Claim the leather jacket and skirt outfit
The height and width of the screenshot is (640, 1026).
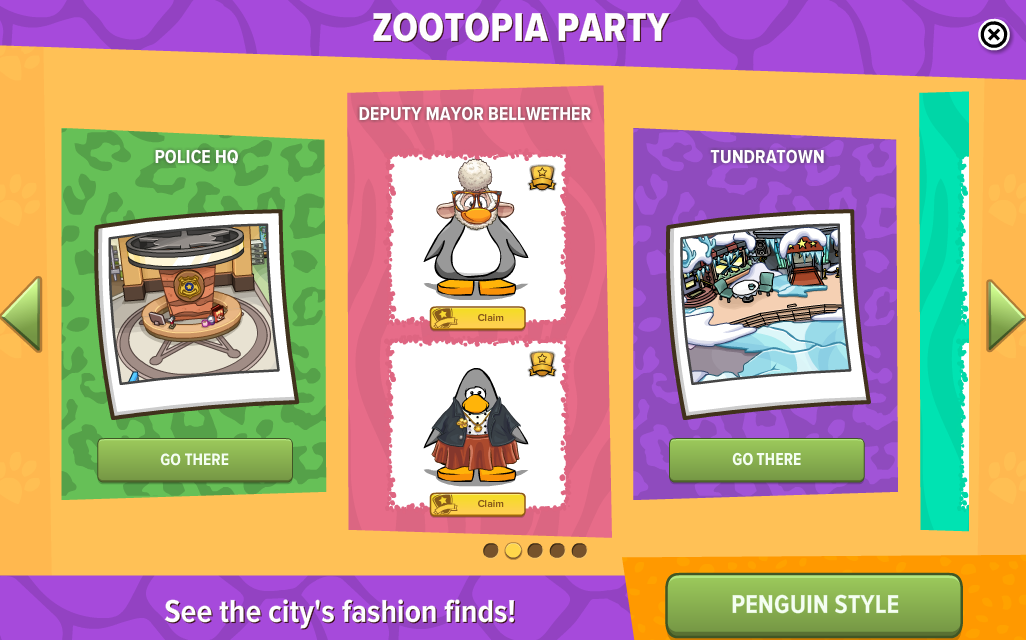click(x=478, y=504)
